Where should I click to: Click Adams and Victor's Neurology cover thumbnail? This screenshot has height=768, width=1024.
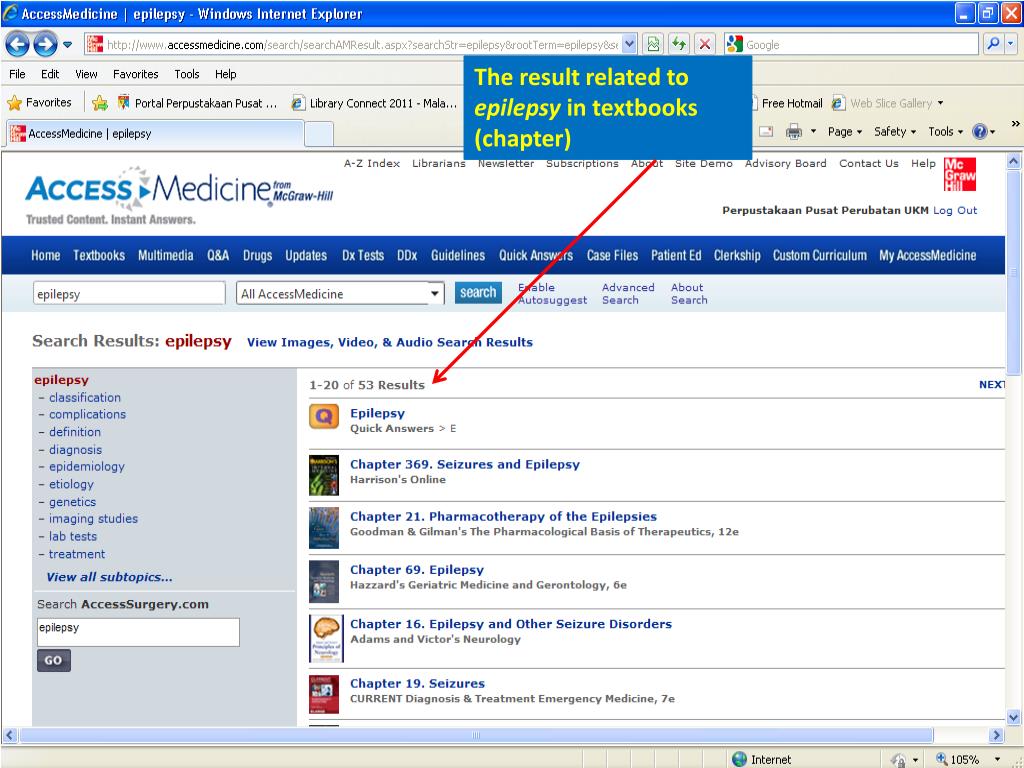[326, 638]
